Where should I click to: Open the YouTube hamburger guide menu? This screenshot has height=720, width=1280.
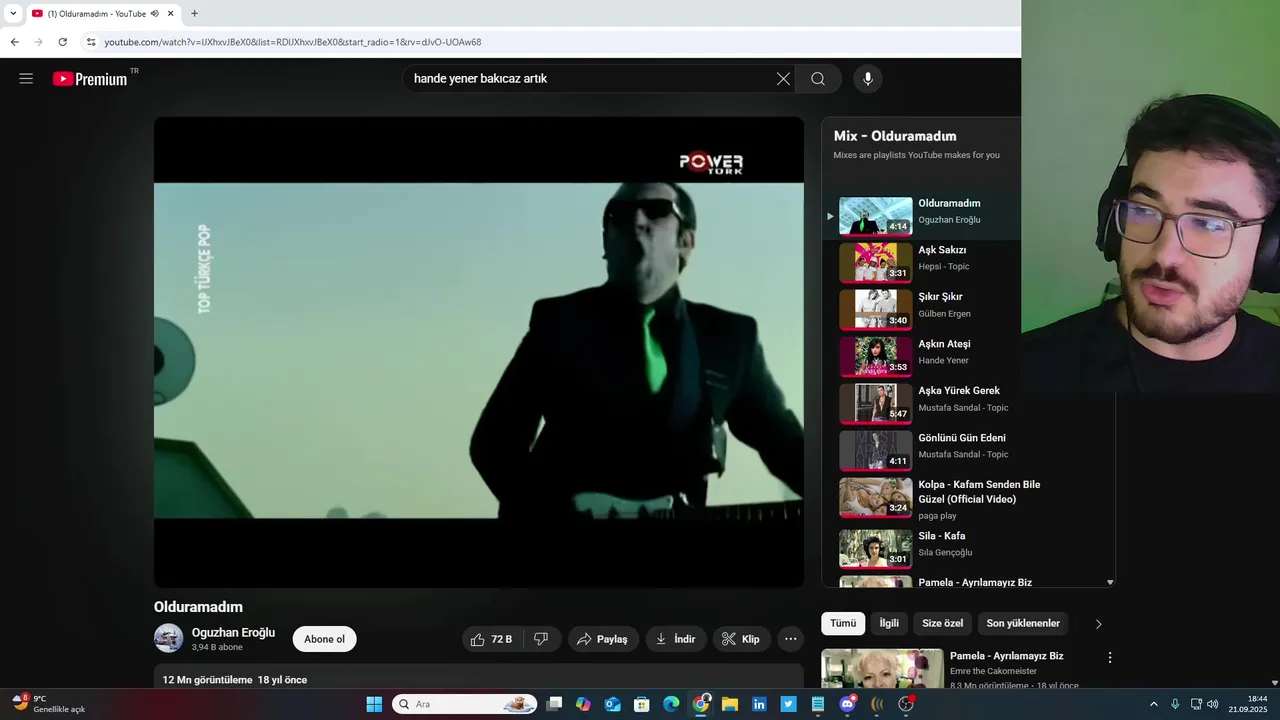pyautogui.click(x=26, y=79)
